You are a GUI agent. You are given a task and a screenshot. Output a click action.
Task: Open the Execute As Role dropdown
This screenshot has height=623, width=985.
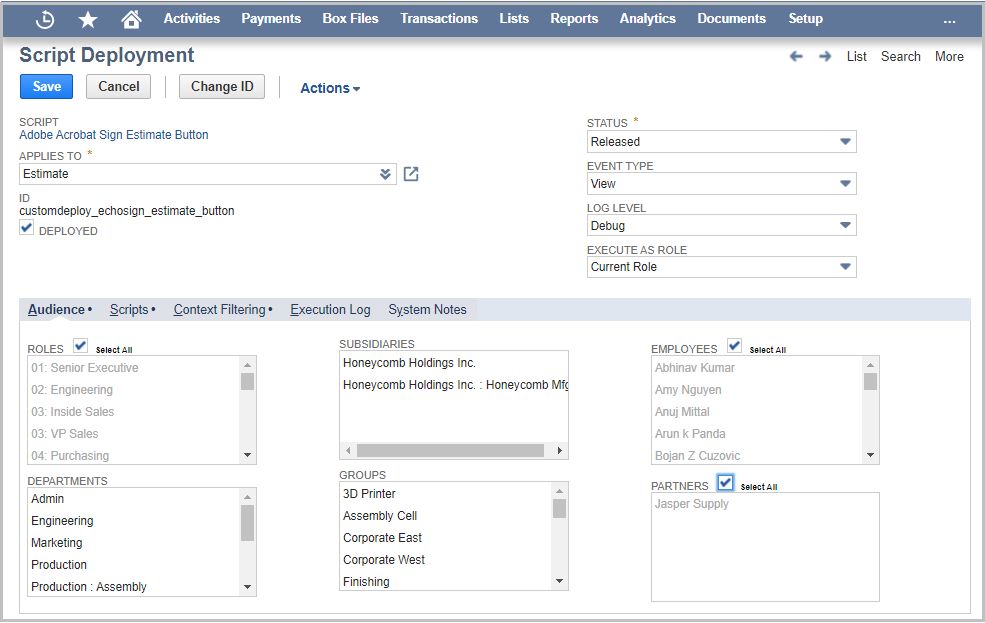pos(721,267)
